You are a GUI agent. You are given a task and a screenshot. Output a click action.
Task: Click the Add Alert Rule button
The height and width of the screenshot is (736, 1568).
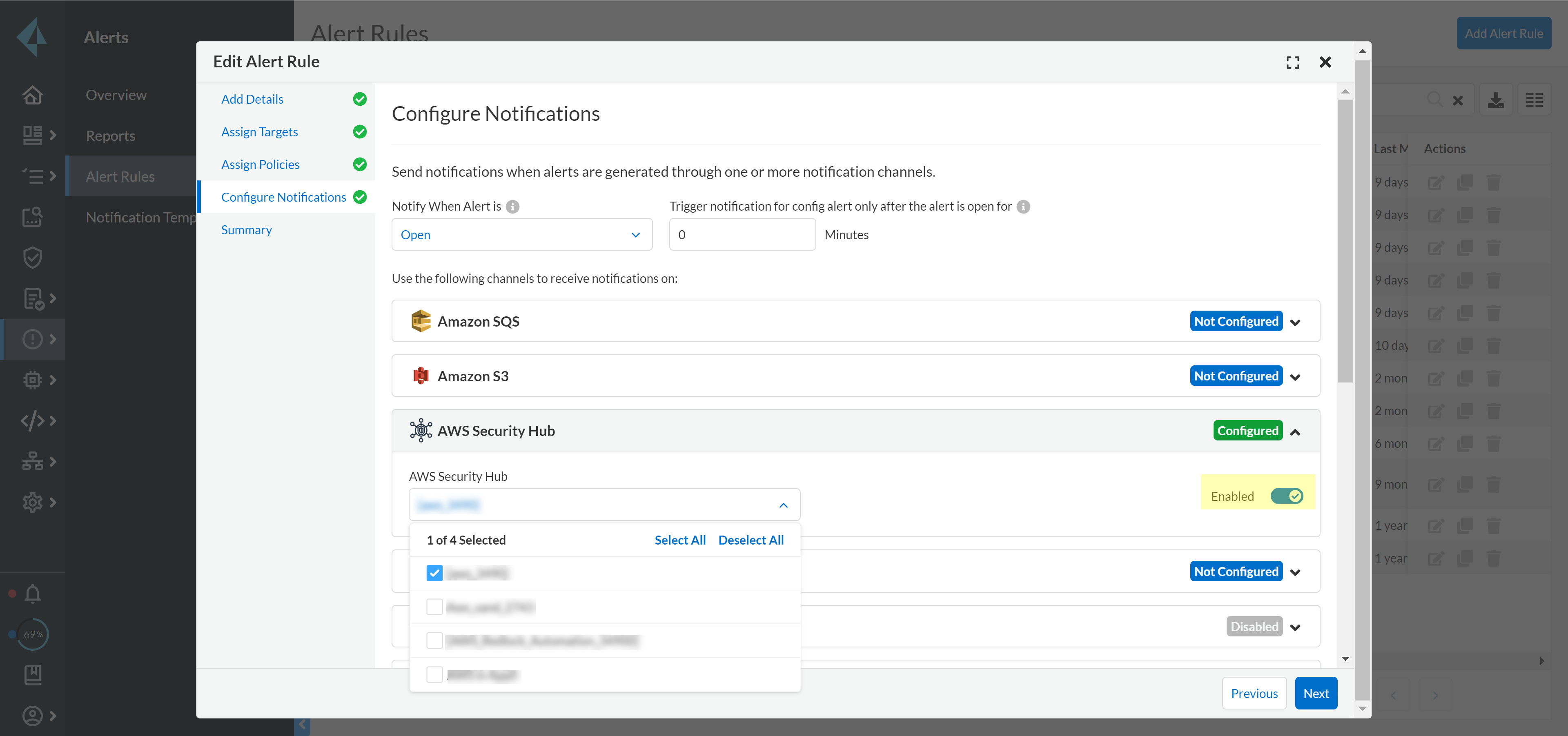1503,33
